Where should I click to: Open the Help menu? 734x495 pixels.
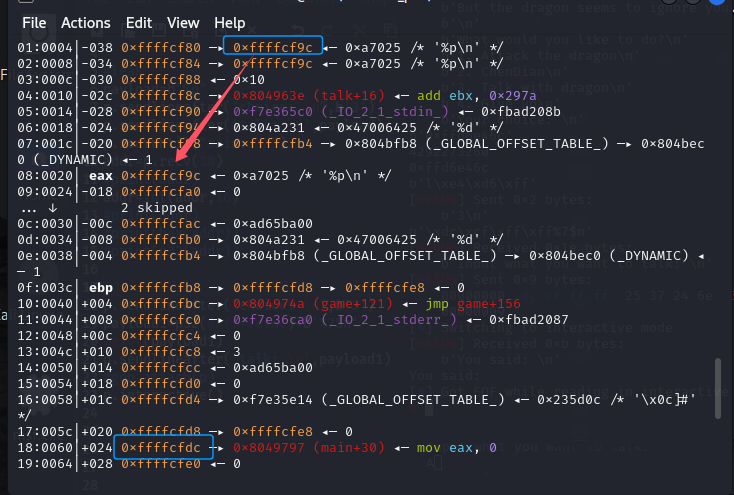229,22
